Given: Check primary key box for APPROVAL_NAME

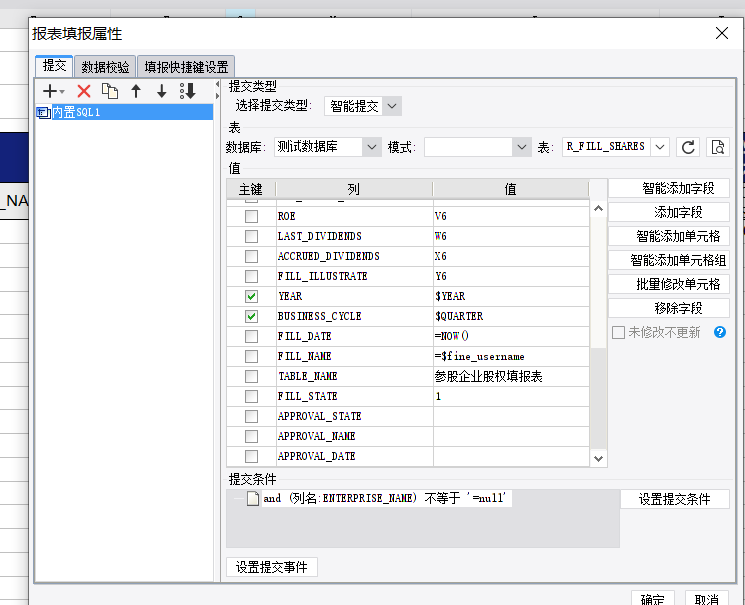Looking at the screenshot, I should coord(251,436).
